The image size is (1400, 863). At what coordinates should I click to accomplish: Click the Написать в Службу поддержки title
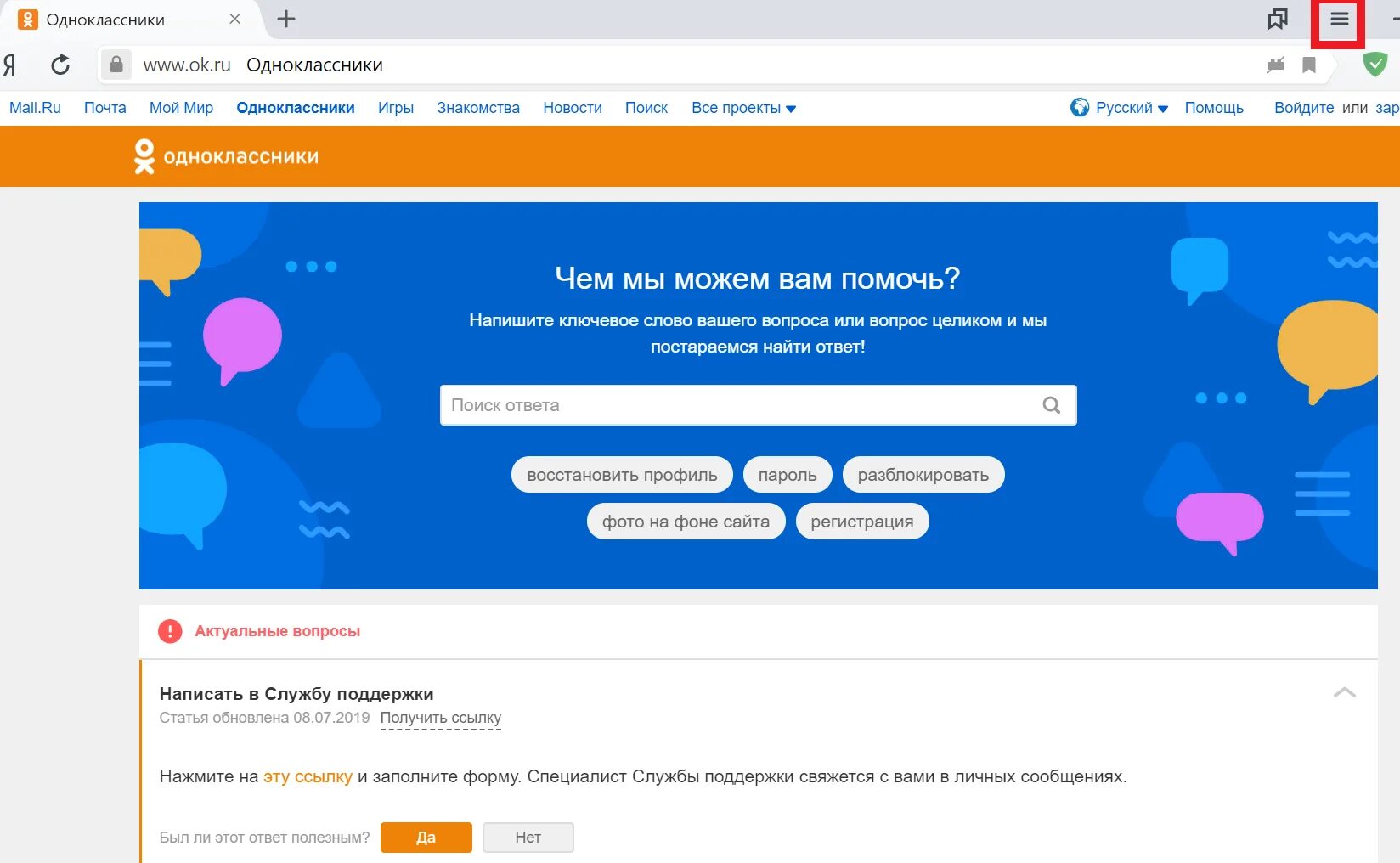296,694
